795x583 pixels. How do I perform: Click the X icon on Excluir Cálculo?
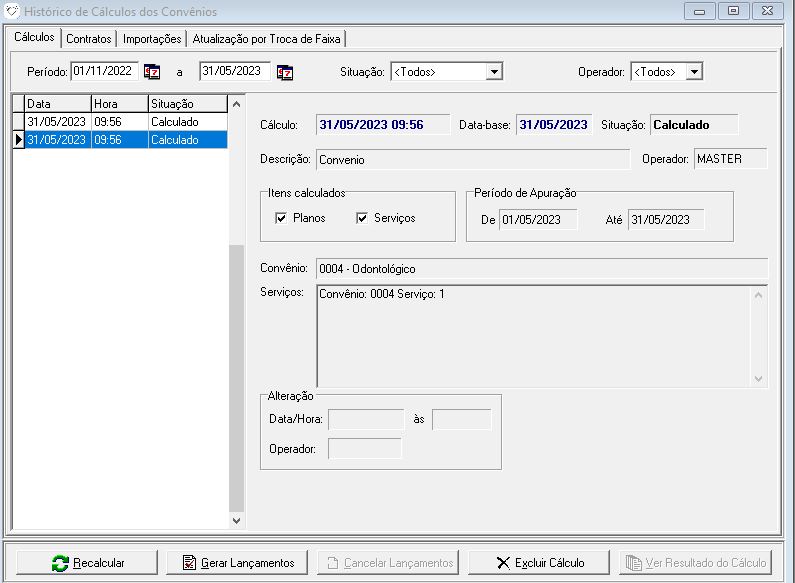point(503,563)
